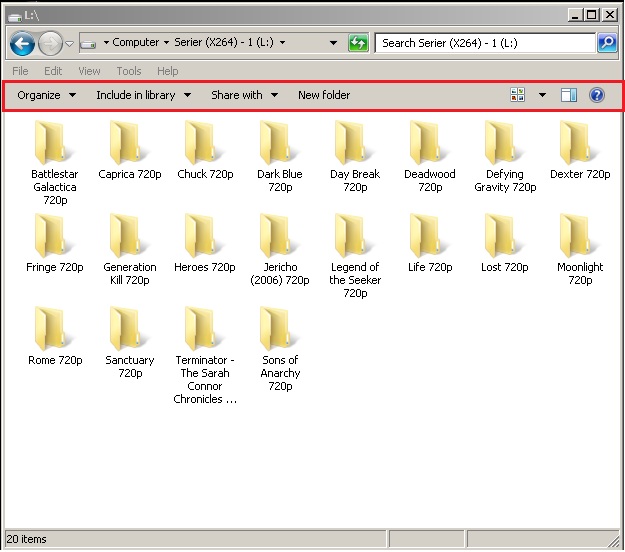The width and height of the screenshot is (625, 552).
Task: Open the view options dropdown arrow
Action: click(542, 95)
